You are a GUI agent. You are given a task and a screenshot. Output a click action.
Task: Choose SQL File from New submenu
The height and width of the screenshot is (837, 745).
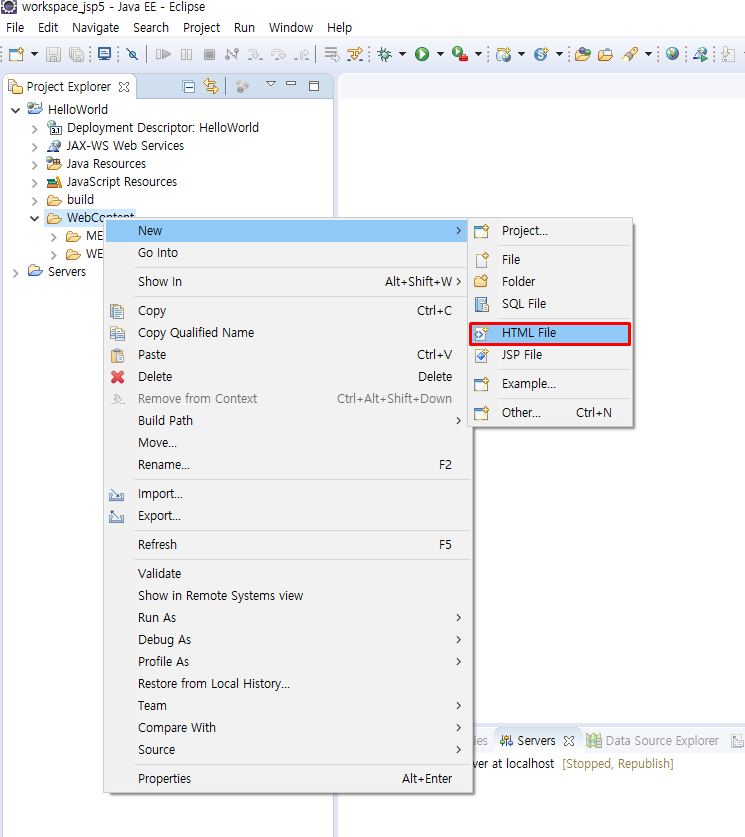pyautogui.click(x=550, y=304)
